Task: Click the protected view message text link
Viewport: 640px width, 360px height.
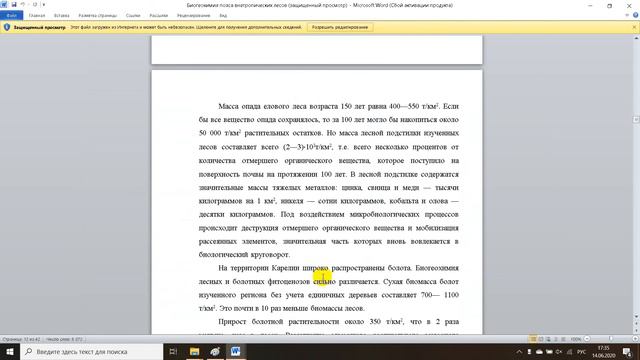Action: point(186,27)
